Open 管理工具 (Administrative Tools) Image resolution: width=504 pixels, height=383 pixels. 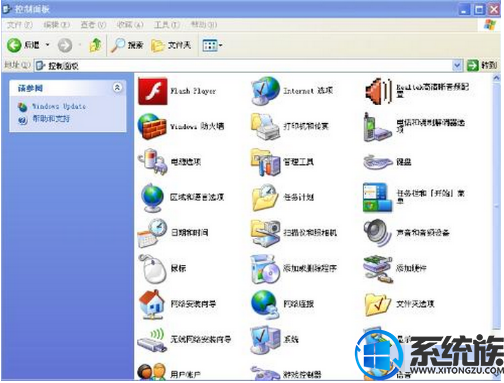point(282,162)
